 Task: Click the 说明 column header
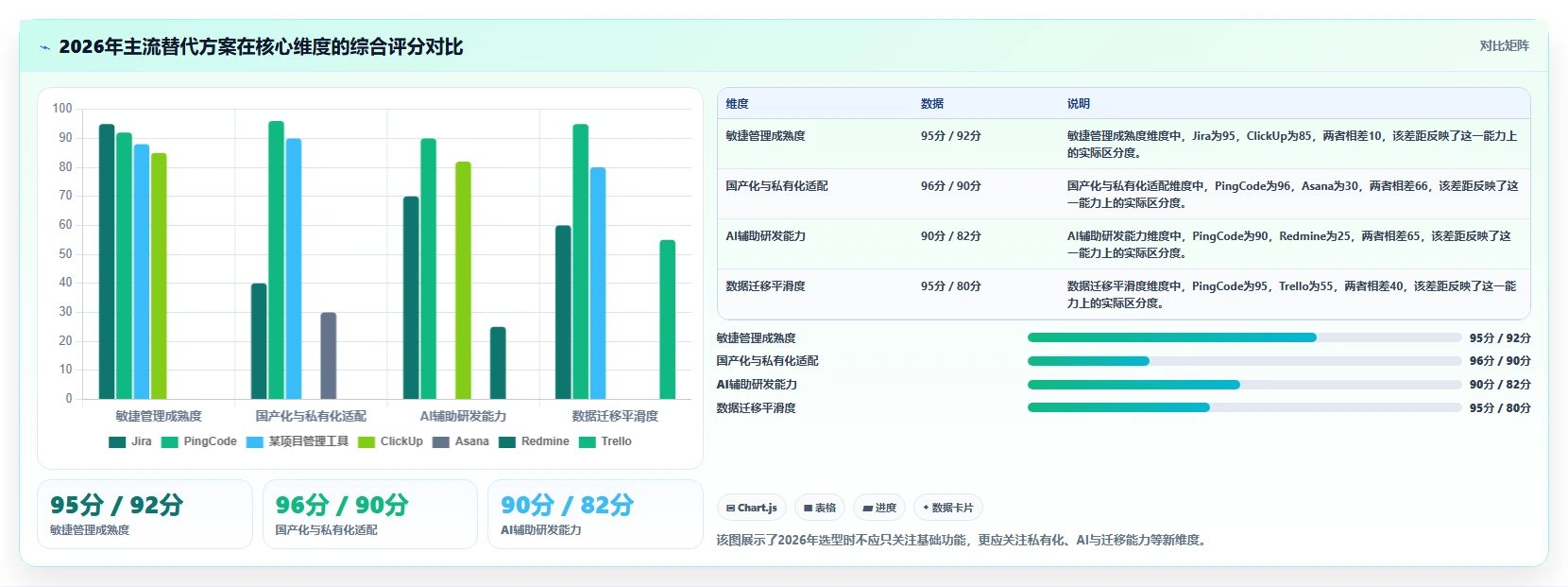click(x=1079, y=104)
